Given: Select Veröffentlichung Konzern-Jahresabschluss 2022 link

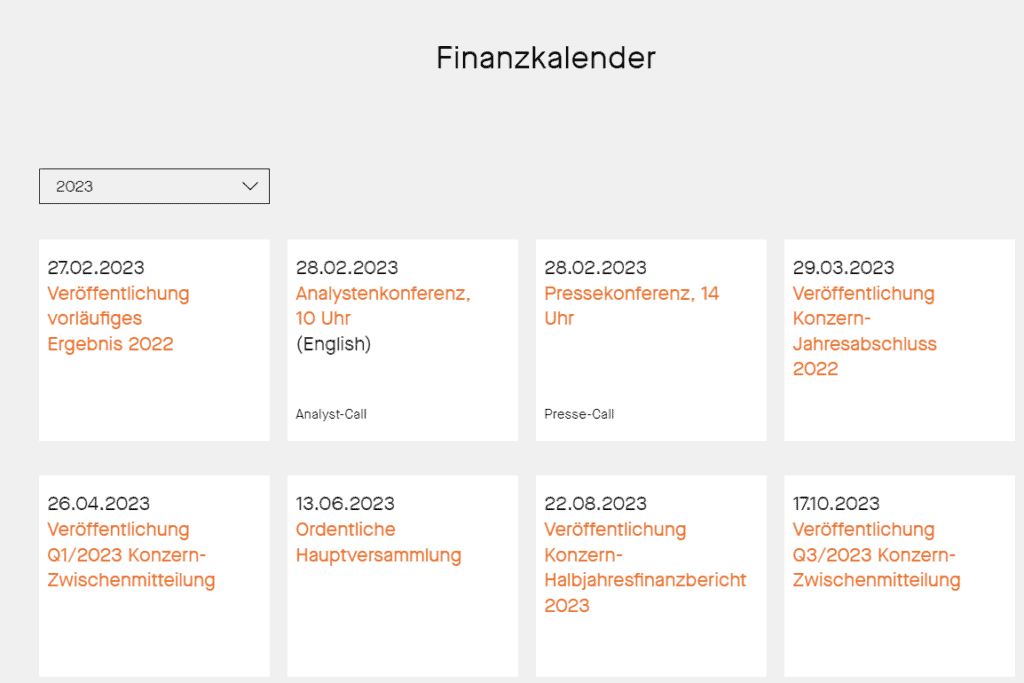Looking at the screenshot, I should click(x=864, y=331).
